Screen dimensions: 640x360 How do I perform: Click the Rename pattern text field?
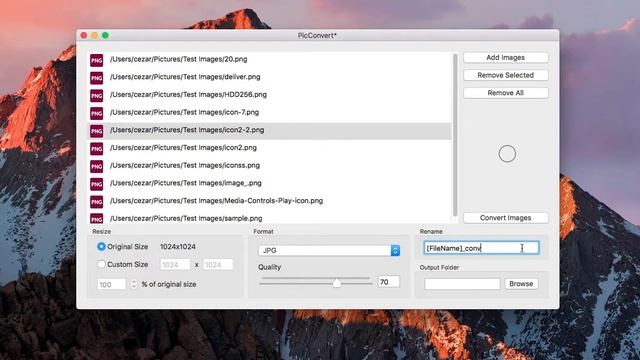[481, 248]
